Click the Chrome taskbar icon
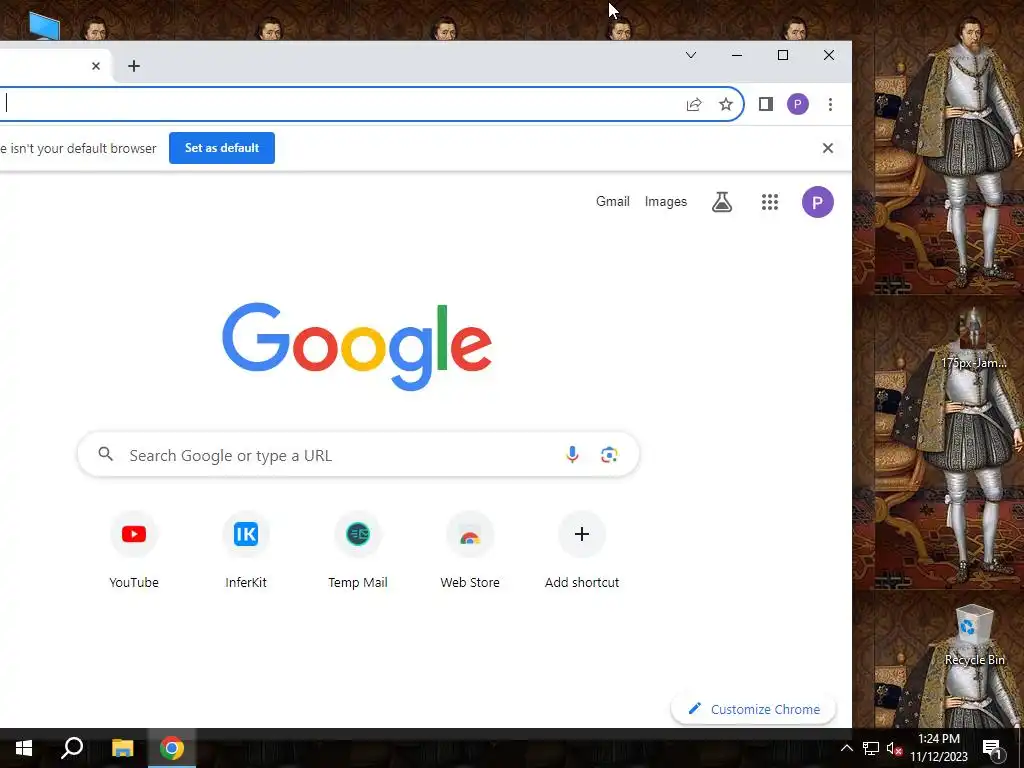 coord(172,748)
